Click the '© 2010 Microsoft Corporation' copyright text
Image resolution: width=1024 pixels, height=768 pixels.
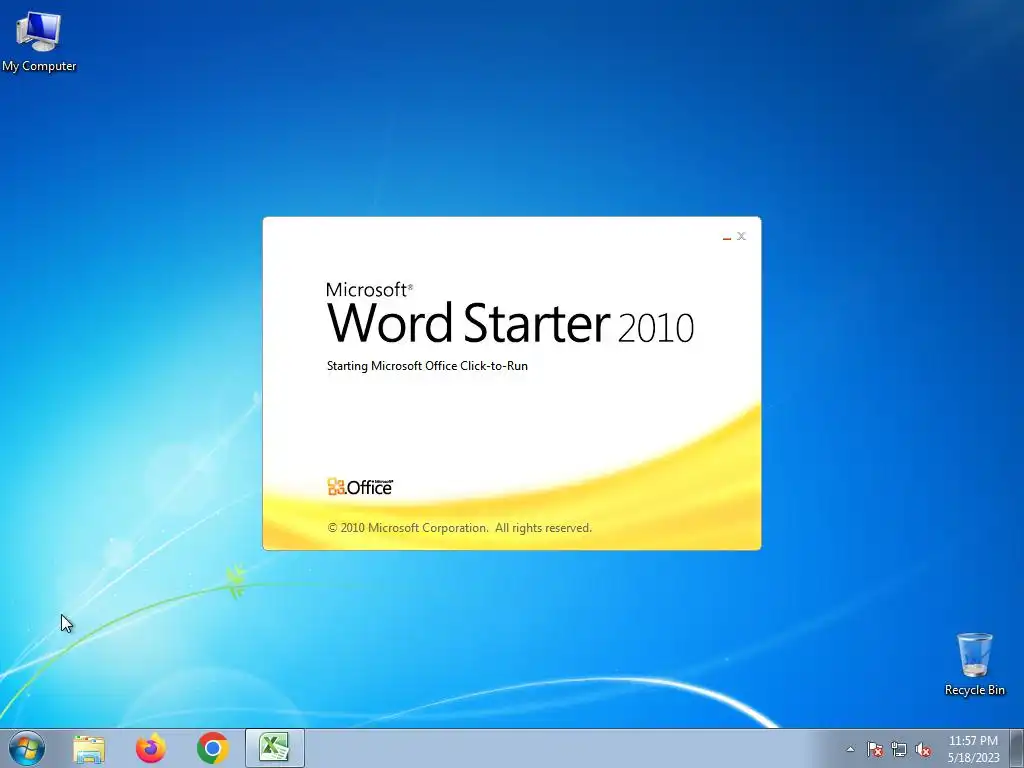pyautogui.click(x=460, y=528)
